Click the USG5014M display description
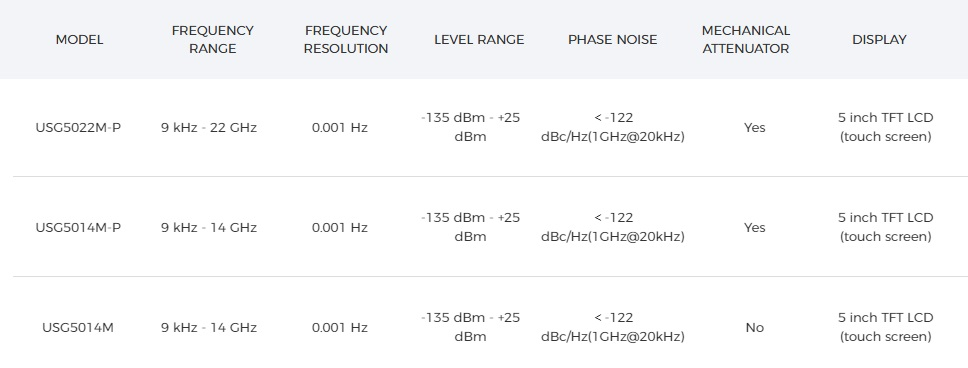 click(x=885, y=327)
